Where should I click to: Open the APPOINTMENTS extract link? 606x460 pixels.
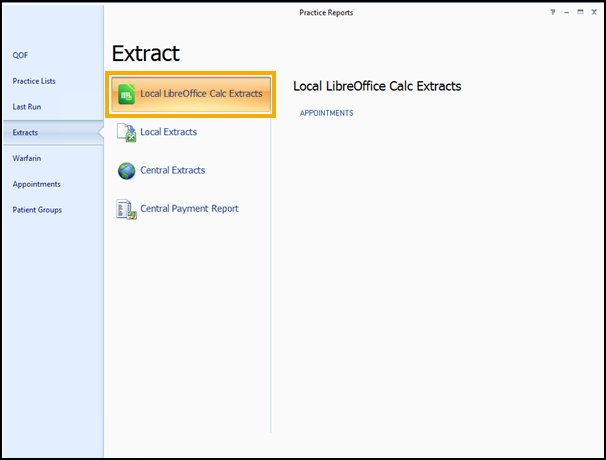point(327,113)
